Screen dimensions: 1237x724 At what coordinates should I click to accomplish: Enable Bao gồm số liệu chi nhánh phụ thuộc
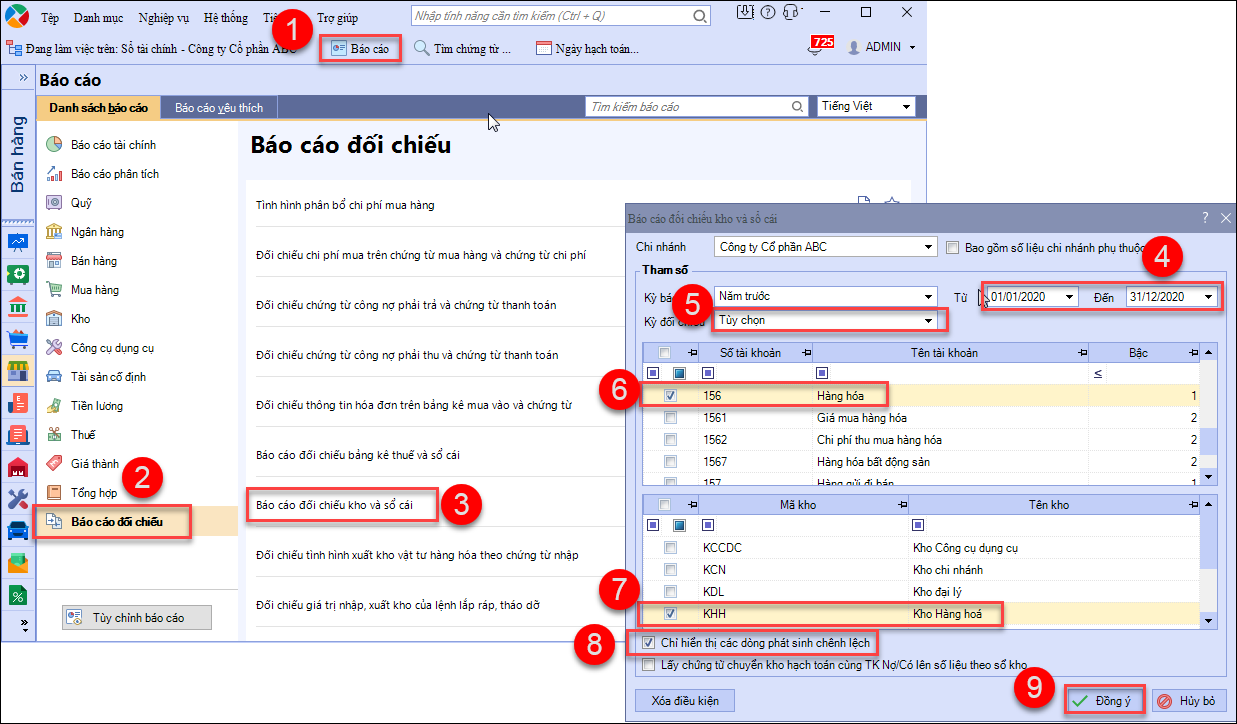pos(953,247)
